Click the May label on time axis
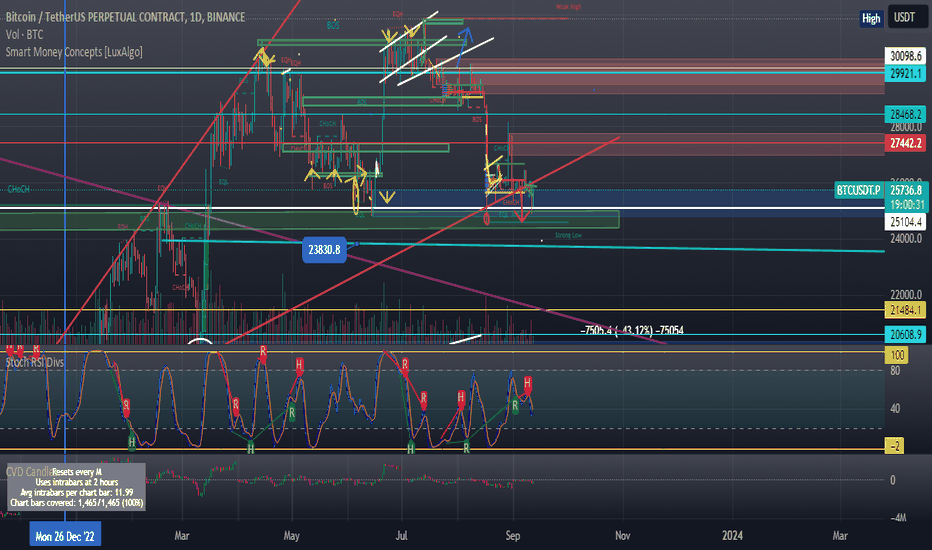Viewport: 932px width, 550px height. click(291, 535)
